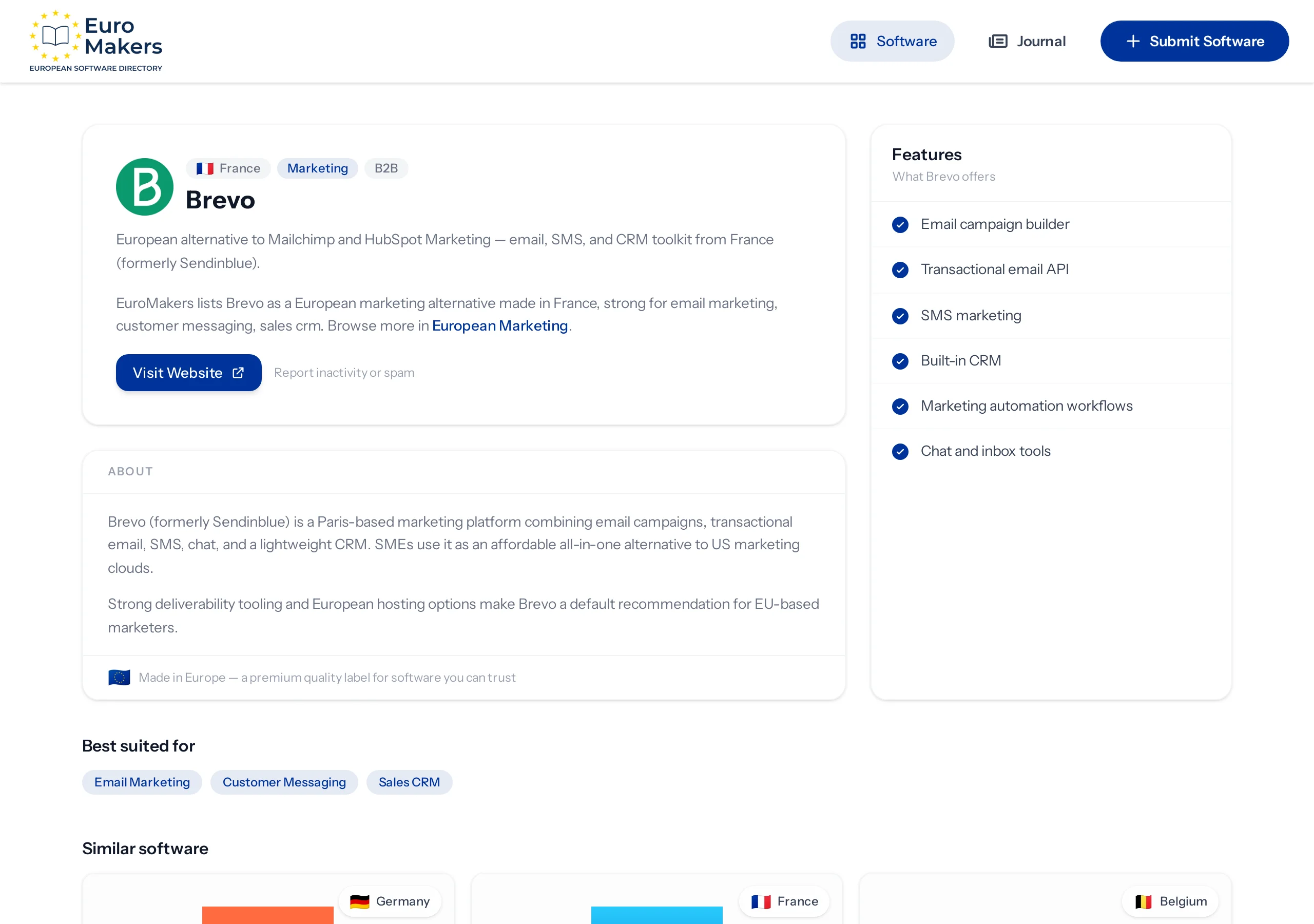The width and height of the screenshot is (1314, 924).
Task: Click the EU flag icon near Made in Europe
Action: (119, 677)
